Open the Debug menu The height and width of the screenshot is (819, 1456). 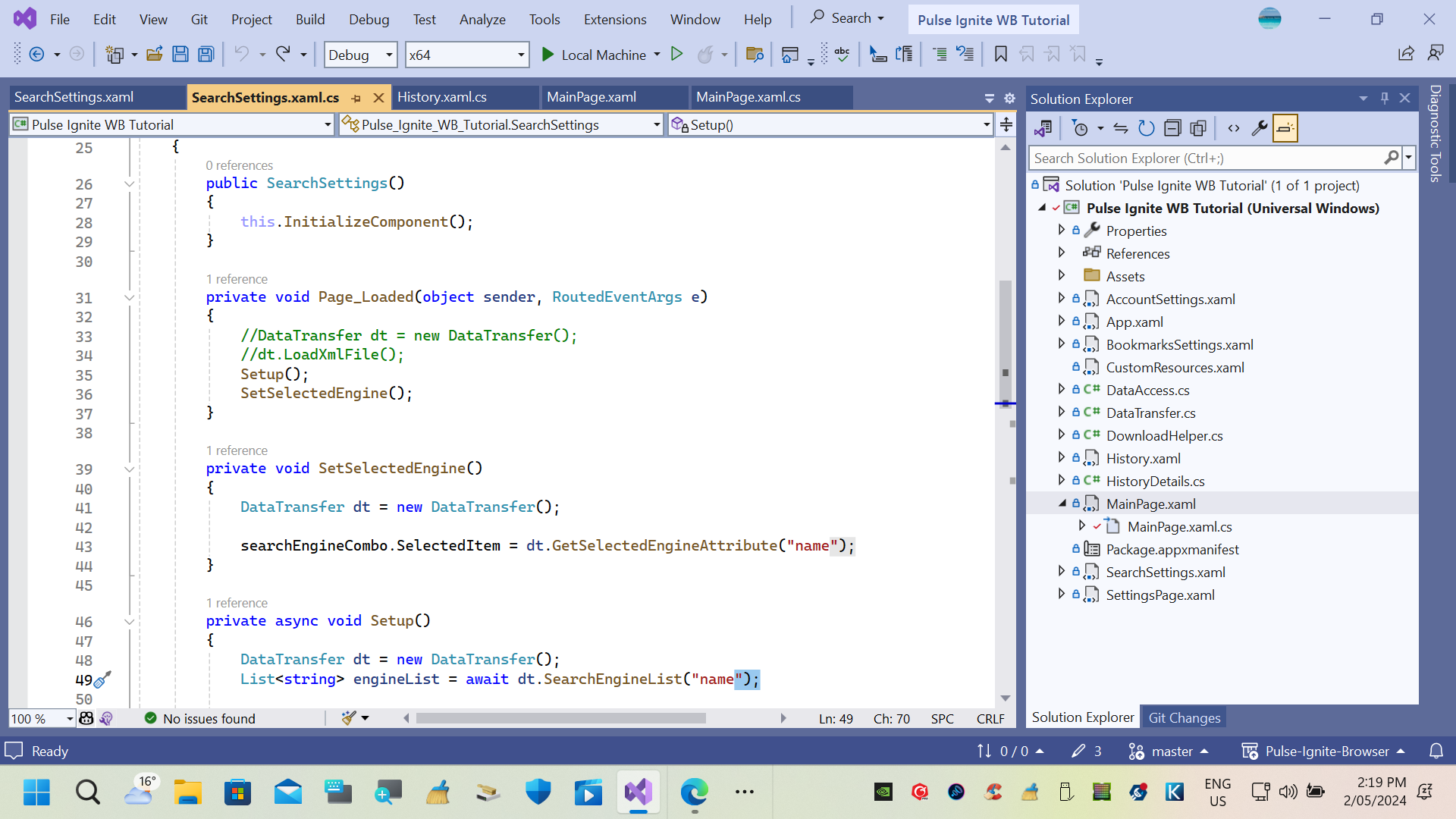tap(369, 19)
